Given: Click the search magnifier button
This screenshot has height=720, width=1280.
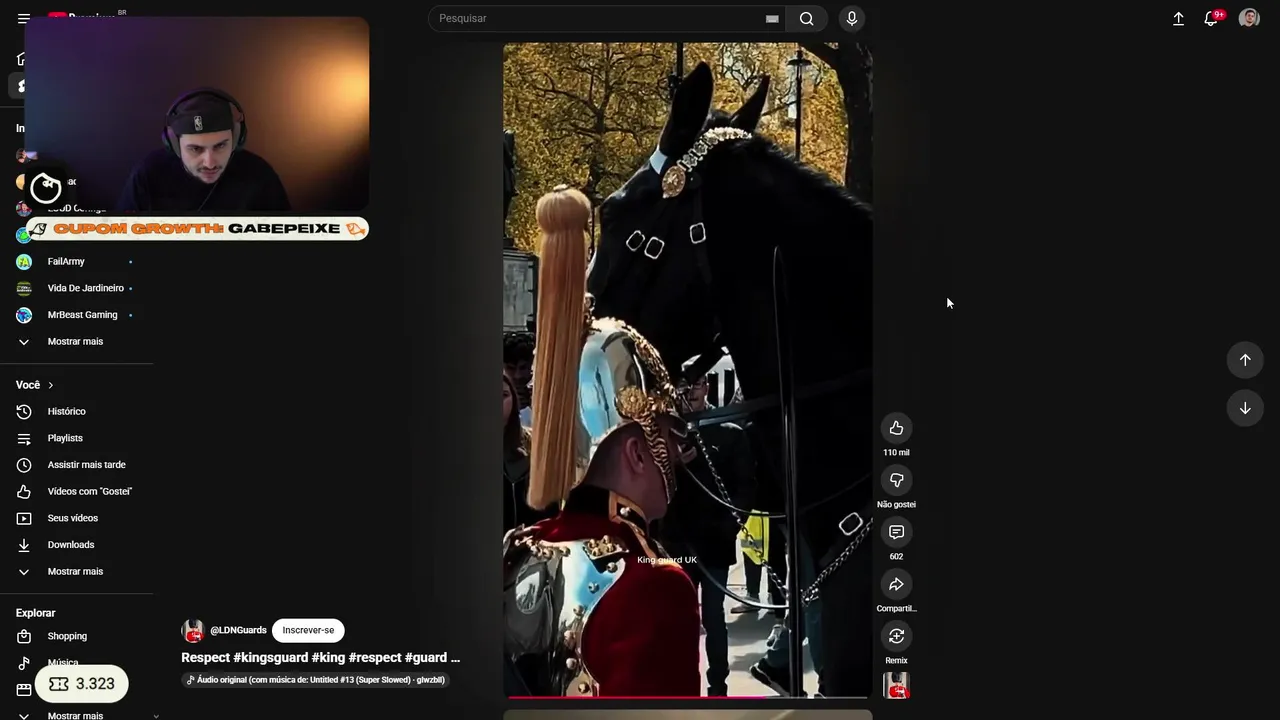Looking at the screenshot, I should [x=806, y=19].
